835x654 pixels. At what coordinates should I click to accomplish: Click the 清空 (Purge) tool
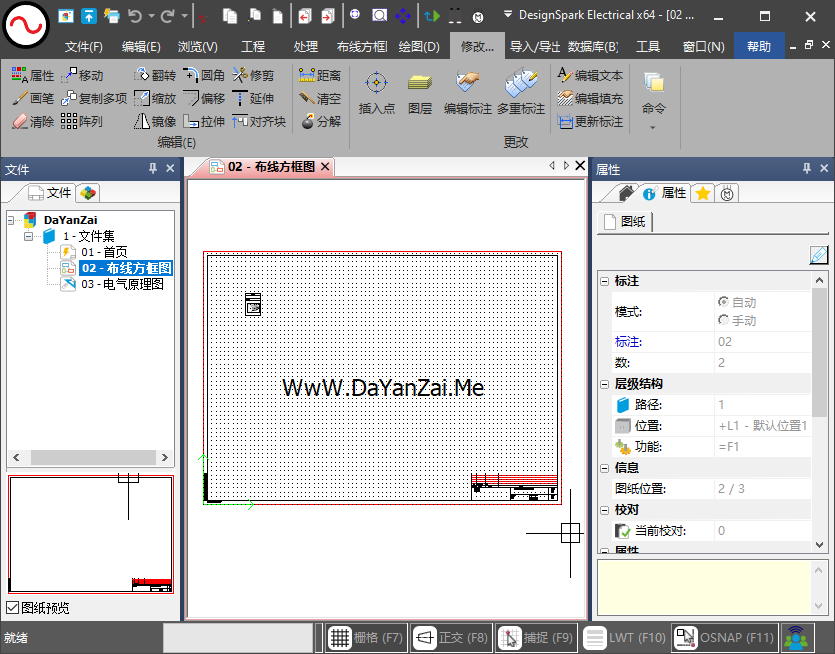click(320, 99)
